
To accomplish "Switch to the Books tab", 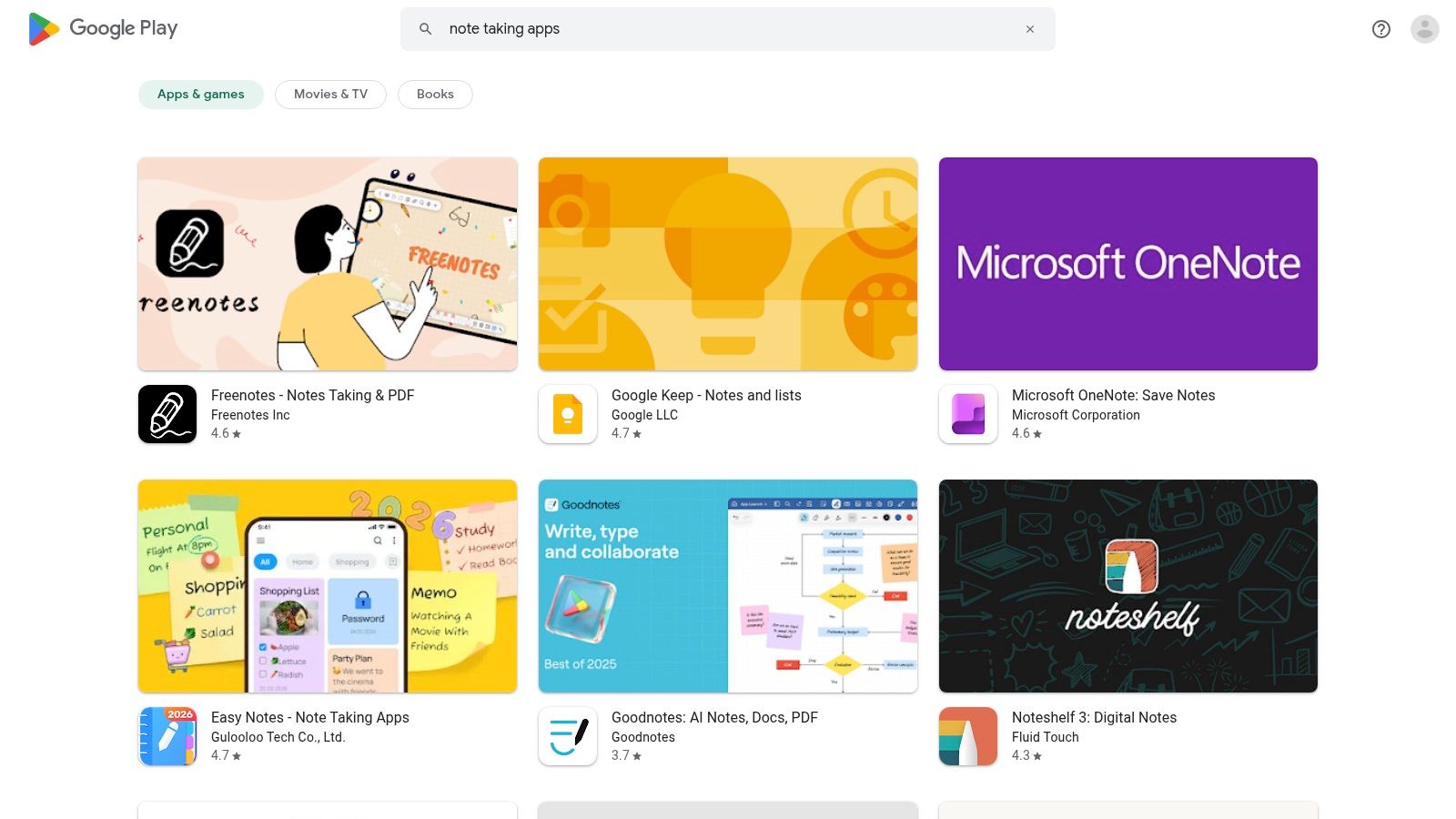I will point(435,94).
